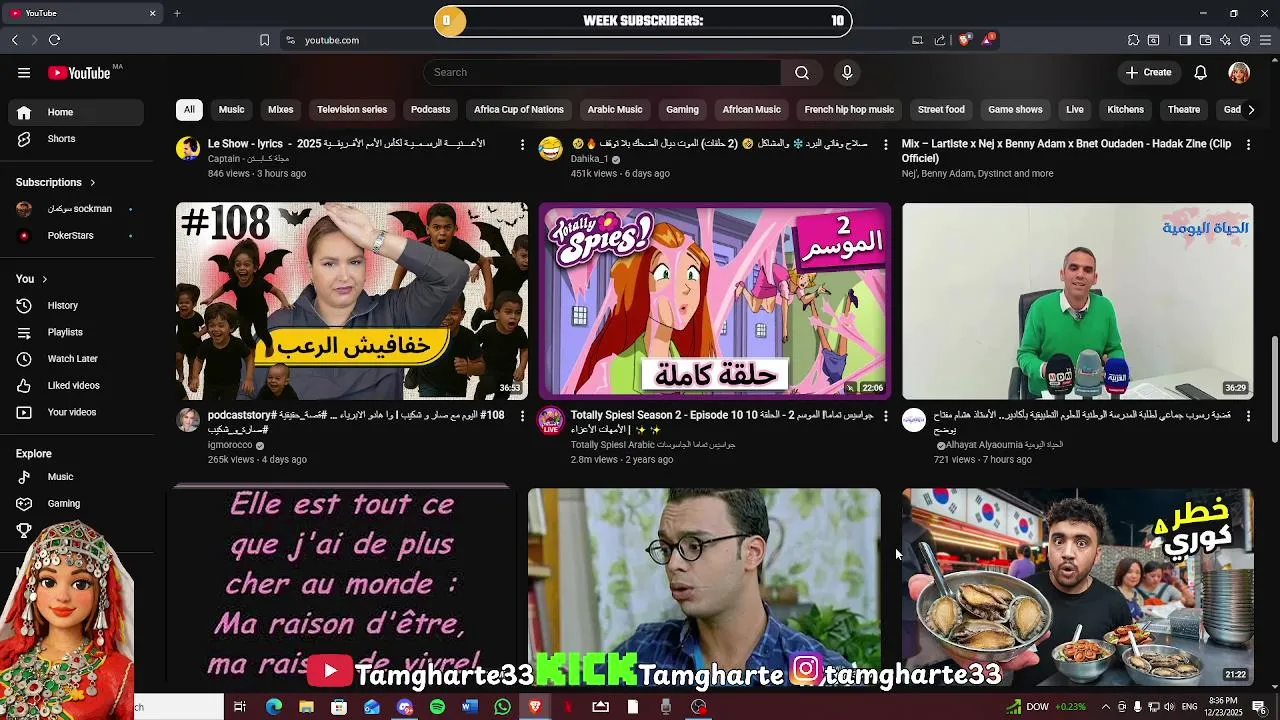1280x720 pixels.
Task: Open options menu for podcaststory #108 video
Action: click(x=522, y=416)
